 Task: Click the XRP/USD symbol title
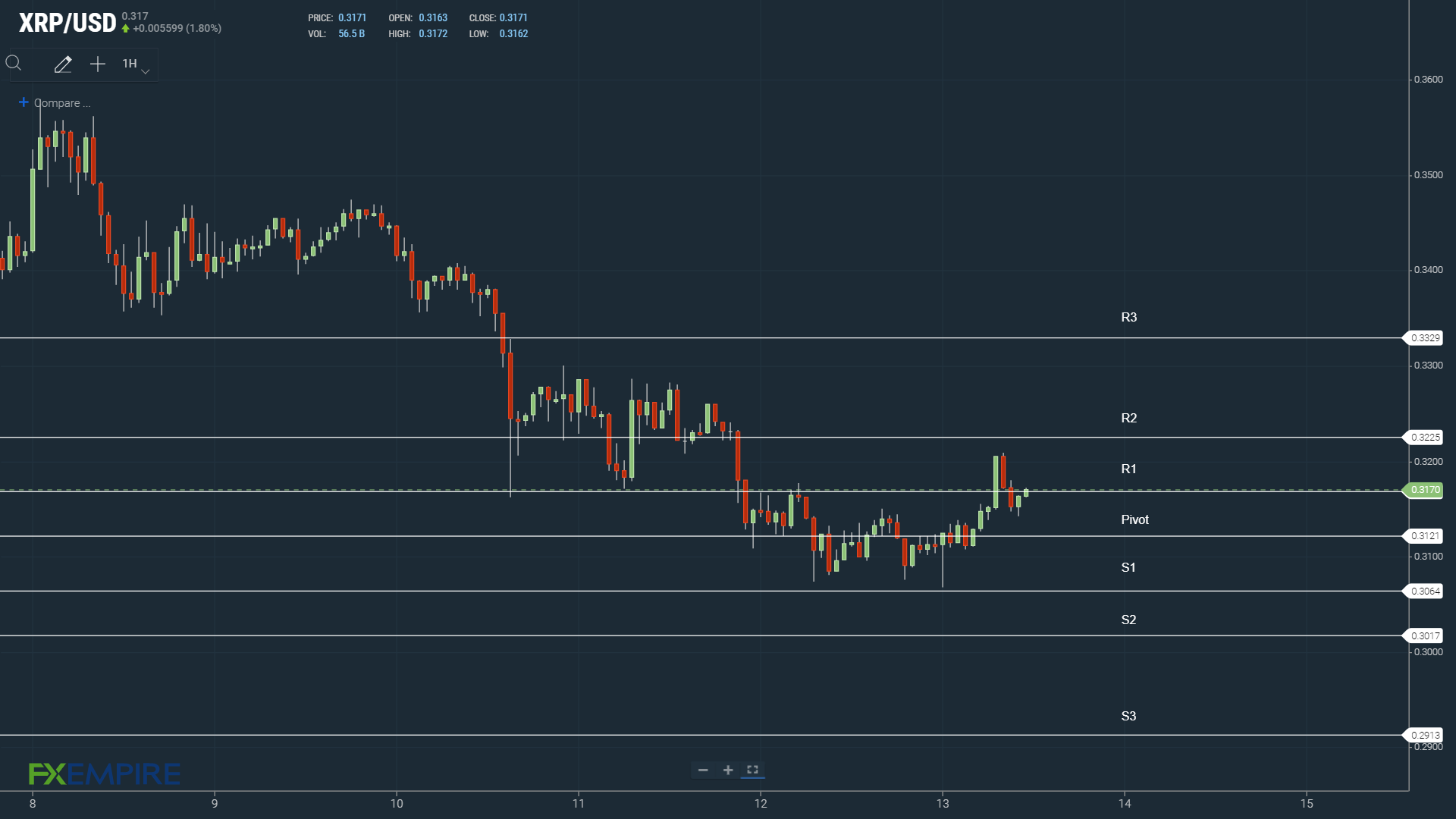(67, 23)
